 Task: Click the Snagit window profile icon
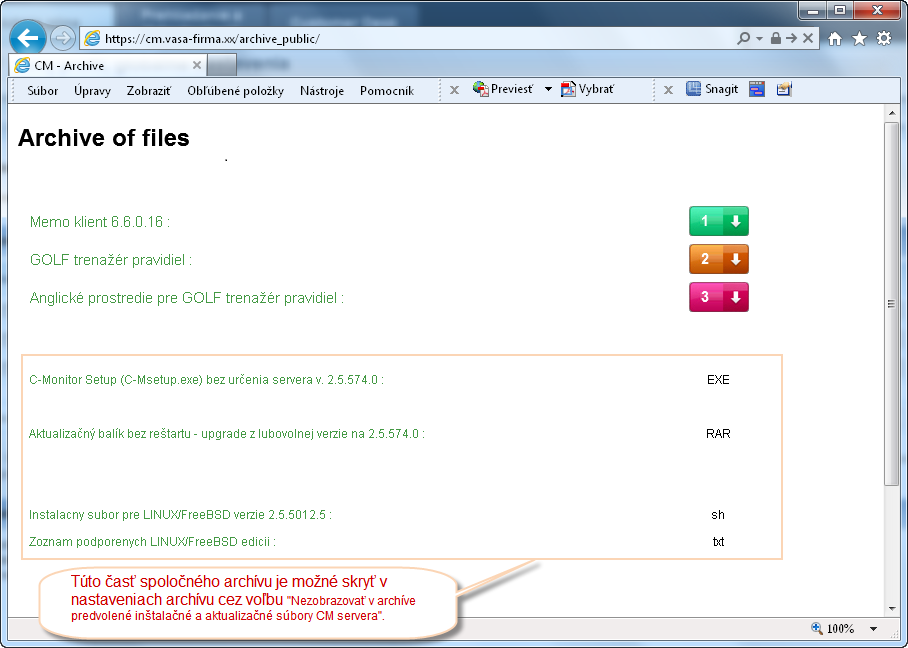click(757, 89)
